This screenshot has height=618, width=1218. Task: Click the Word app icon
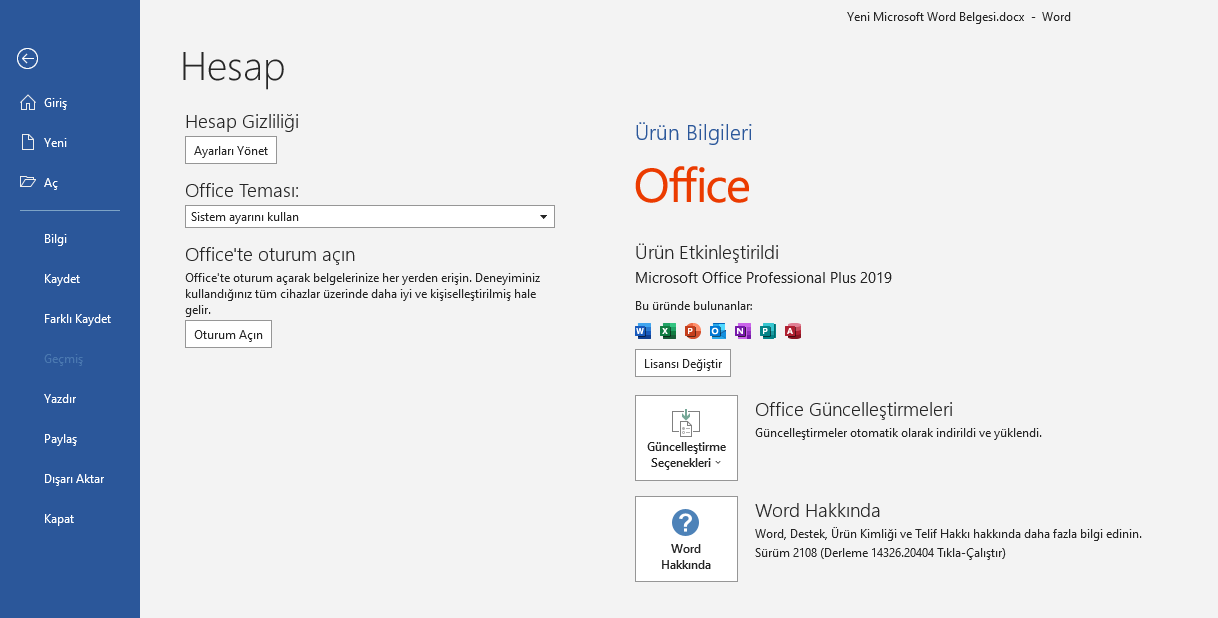pos(643,331)
